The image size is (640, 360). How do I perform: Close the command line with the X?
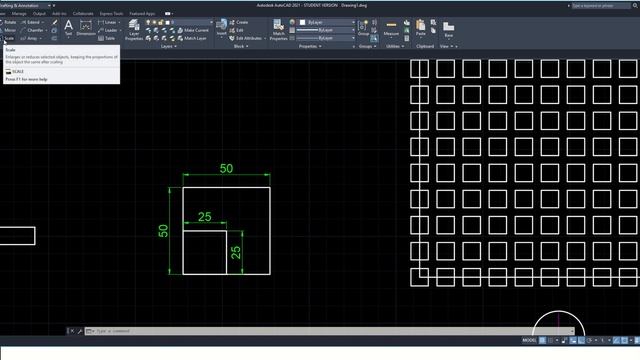click(72, 331)
